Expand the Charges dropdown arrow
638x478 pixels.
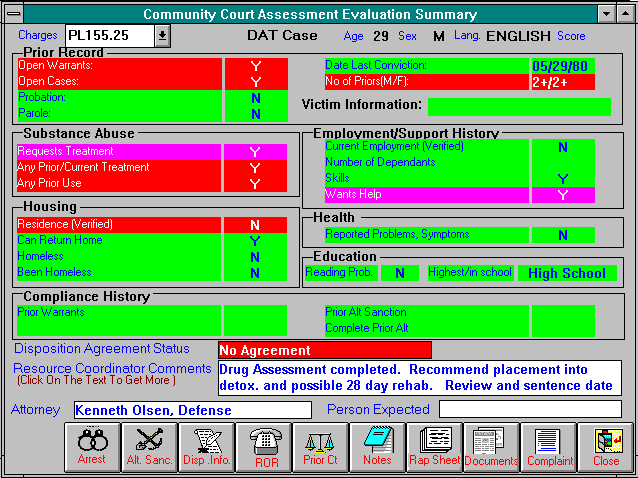click(162, 36)
